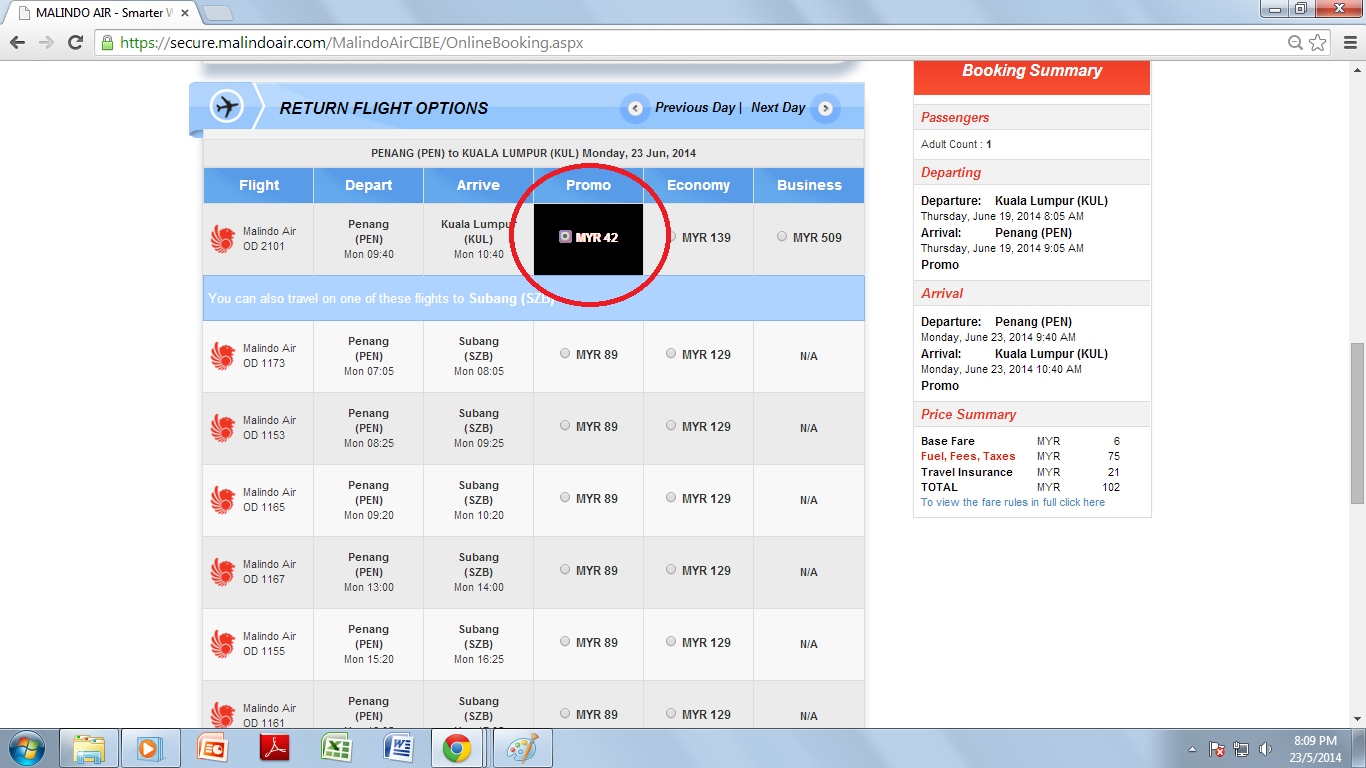Select Economy MYR 139 for OD 2101

tap(673, 237)
